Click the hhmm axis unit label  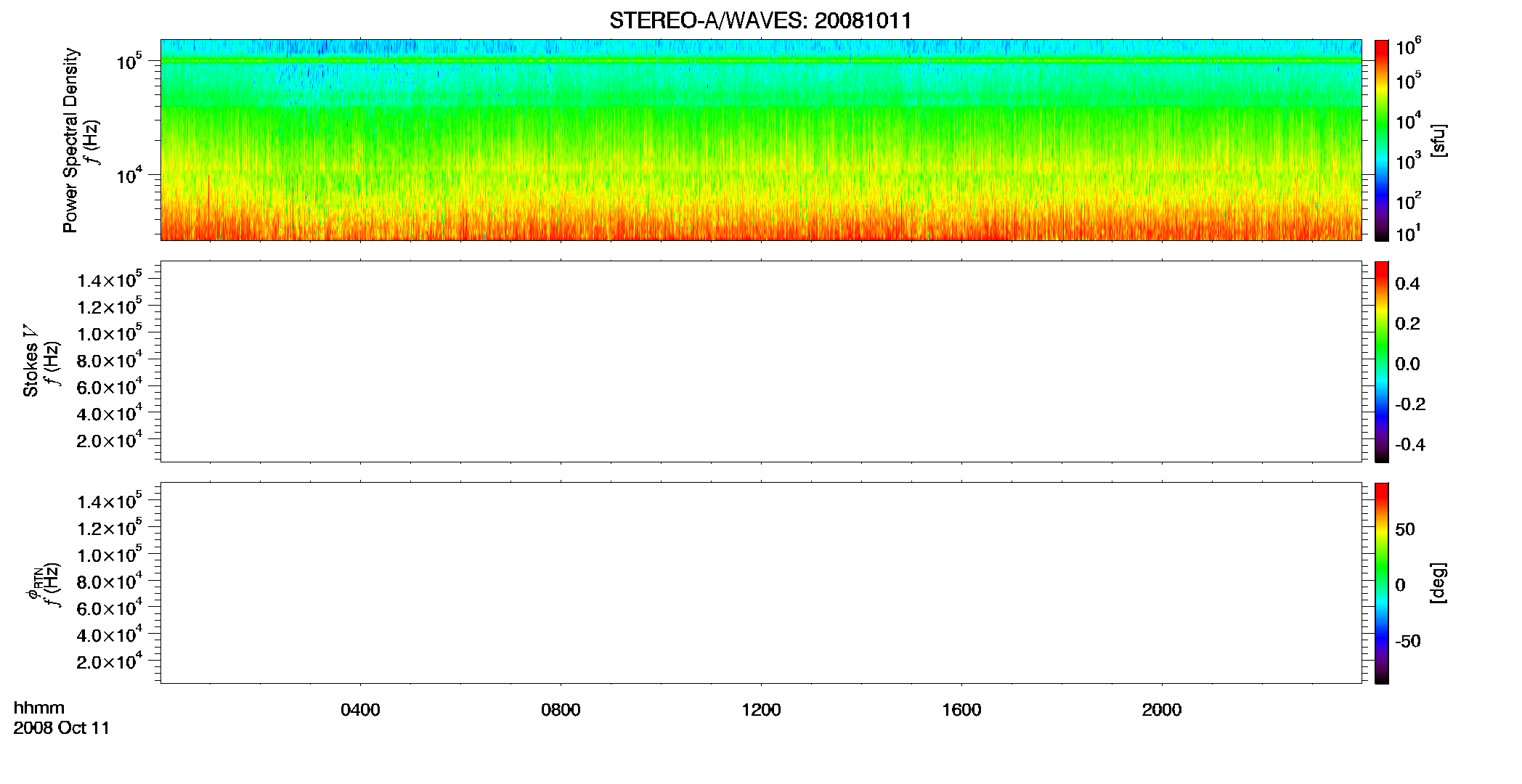tap(39, 708)
